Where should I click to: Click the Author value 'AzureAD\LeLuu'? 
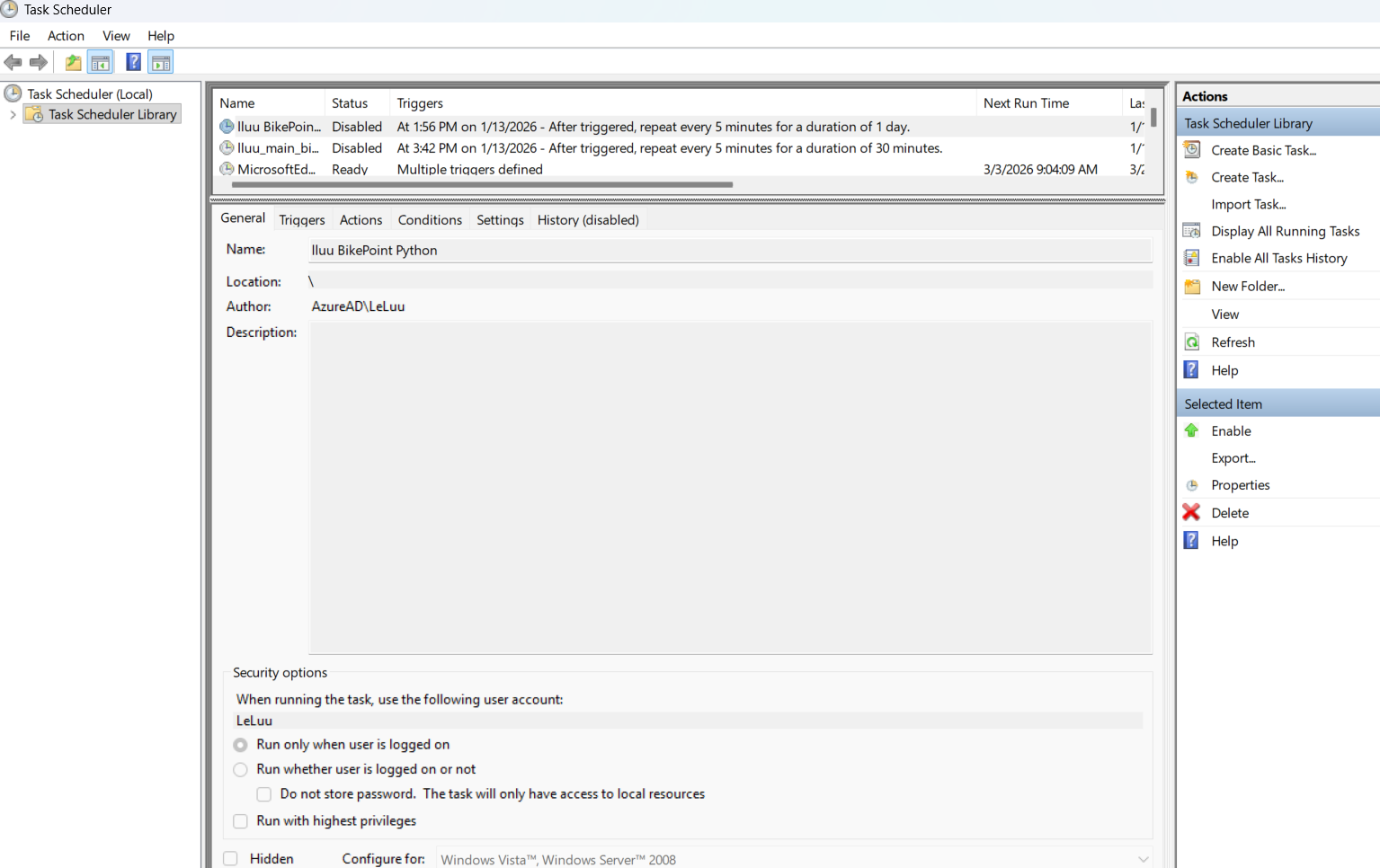pyautogui.click(x=358, y=306)
